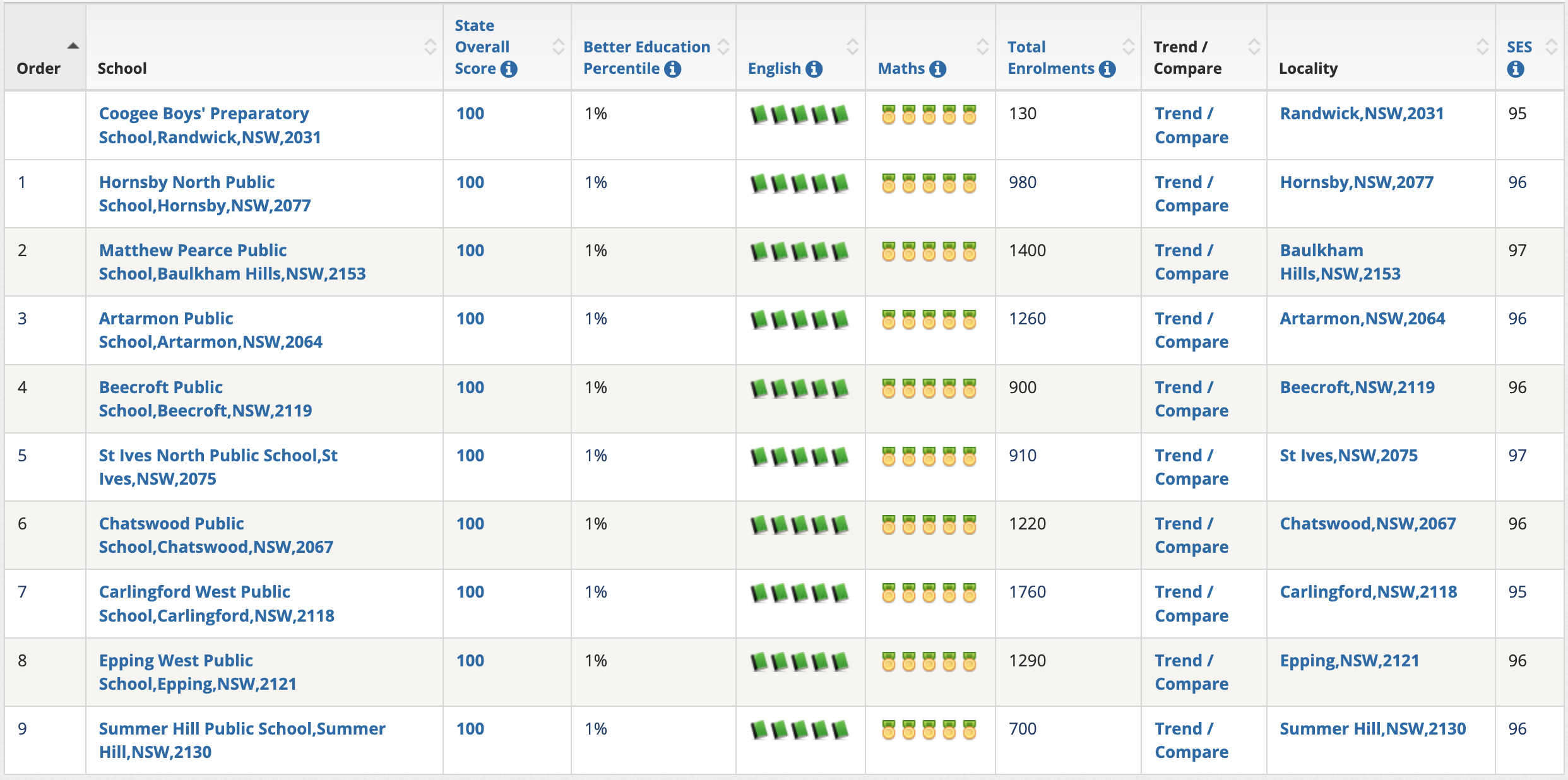Click info icon next to Total Enrolments

[x=1107, y=69]
